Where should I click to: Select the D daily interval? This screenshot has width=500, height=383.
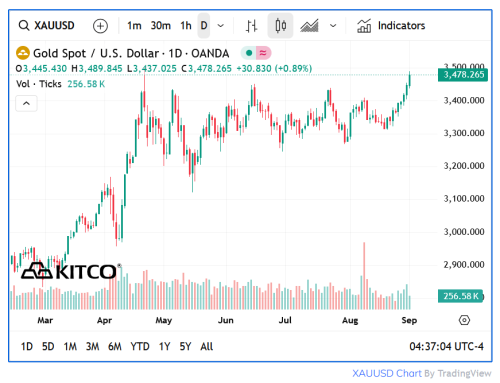click(x=204, y=26)
